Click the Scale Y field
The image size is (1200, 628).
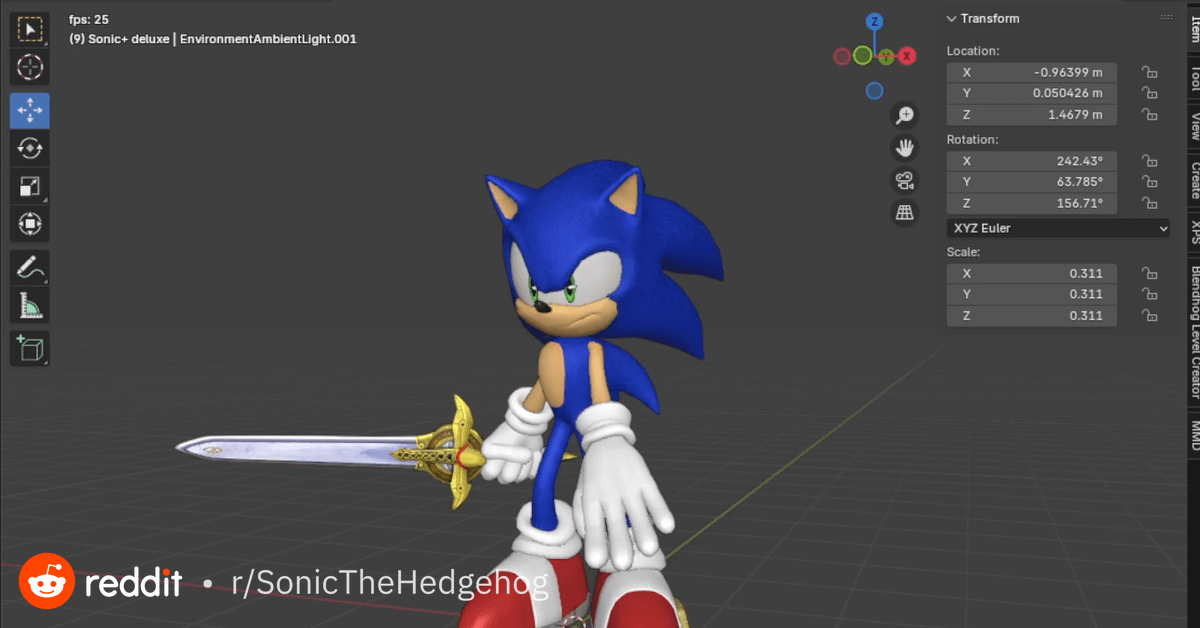1032,294
